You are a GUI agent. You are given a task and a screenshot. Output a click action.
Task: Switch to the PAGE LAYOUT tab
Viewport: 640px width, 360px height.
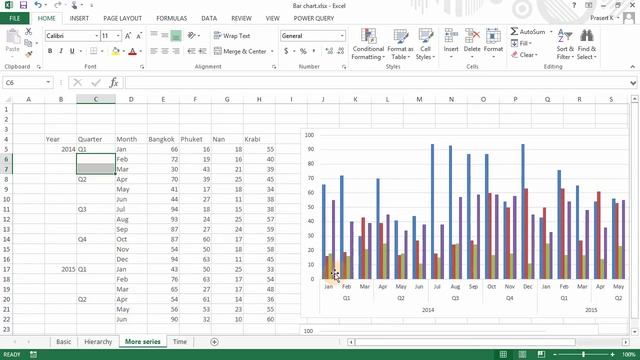pos(122,18)
